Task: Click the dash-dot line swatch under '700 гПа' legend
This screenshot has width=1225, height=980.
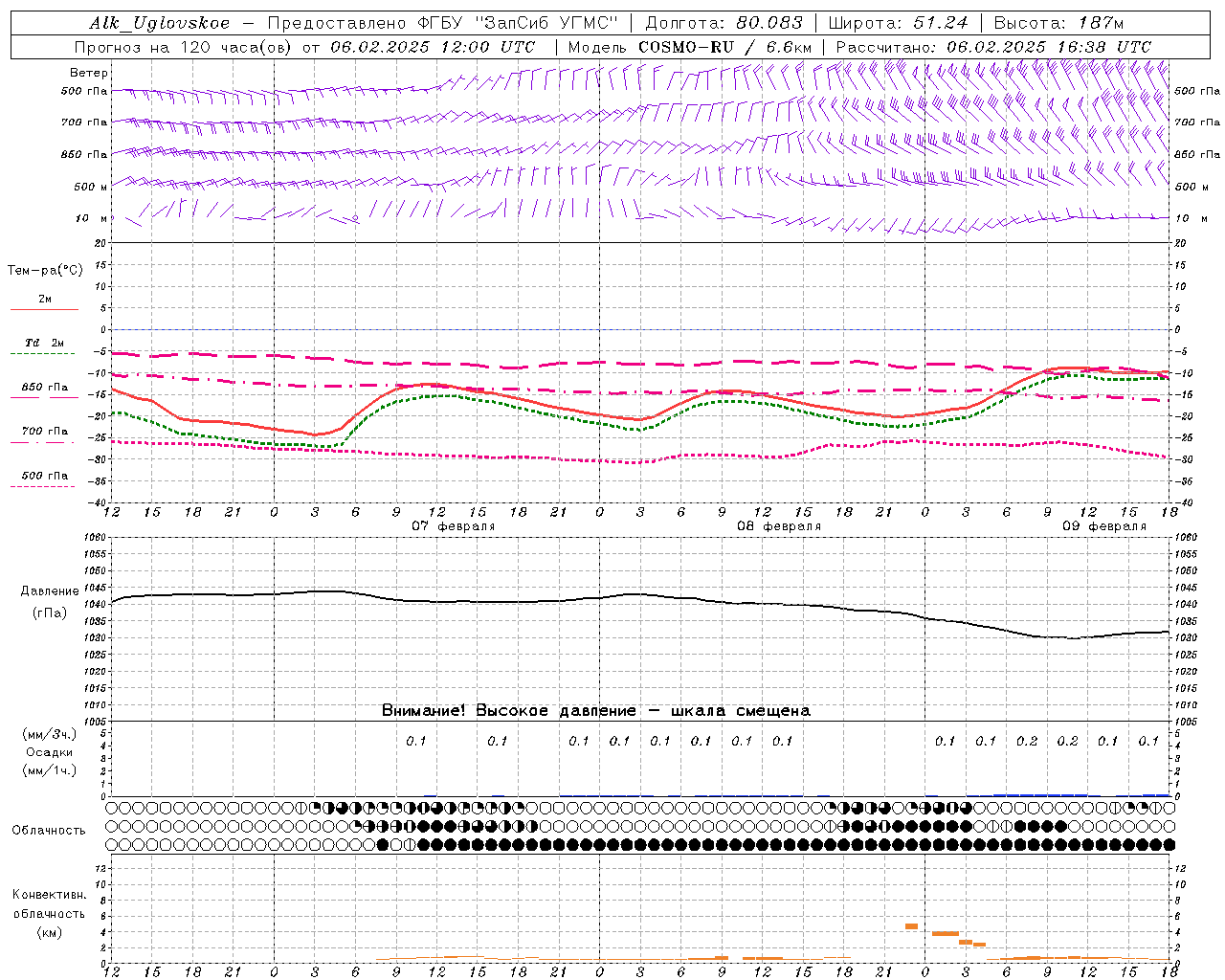Action: click(x=43, y=443)
